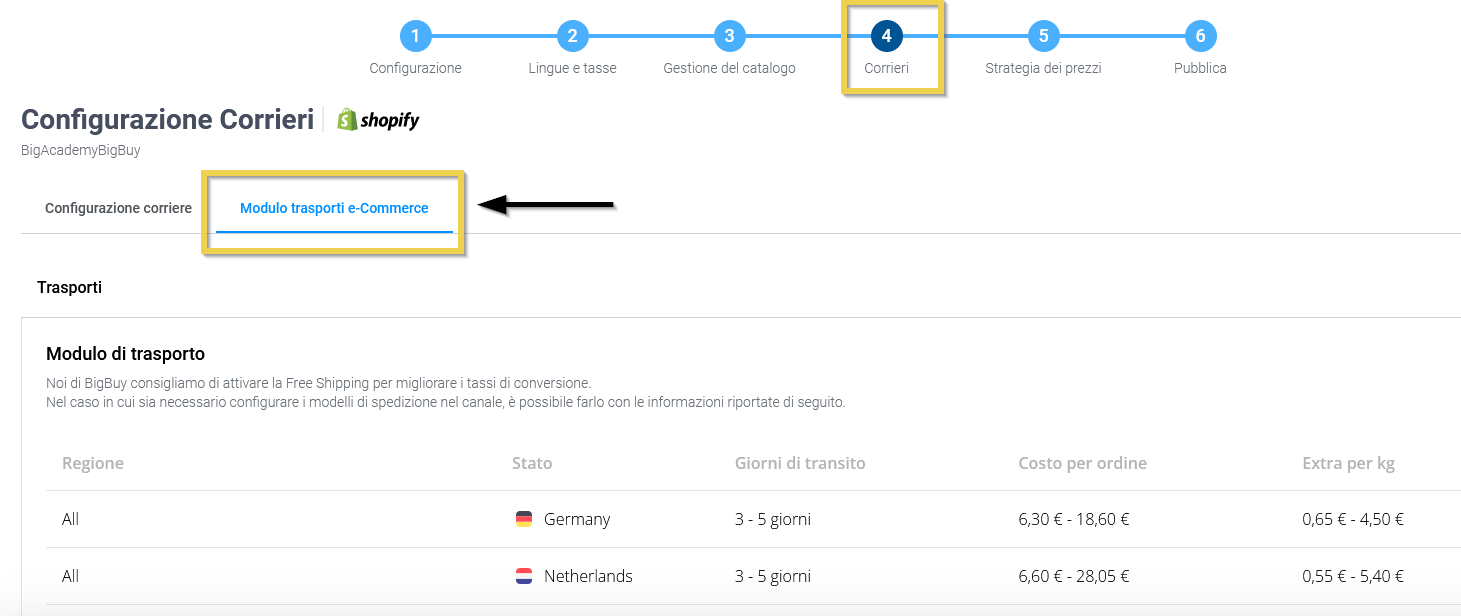Select step 4 Corrieri circle

886,37
